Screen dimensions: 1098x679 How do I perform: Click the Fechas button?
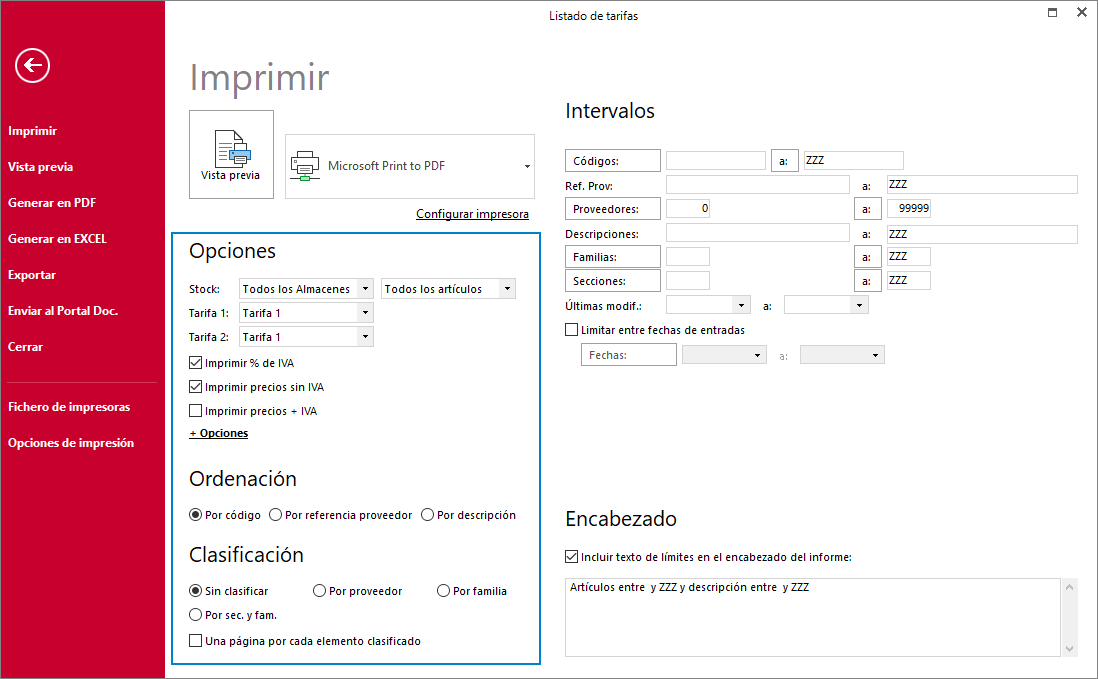coord(629,355)
